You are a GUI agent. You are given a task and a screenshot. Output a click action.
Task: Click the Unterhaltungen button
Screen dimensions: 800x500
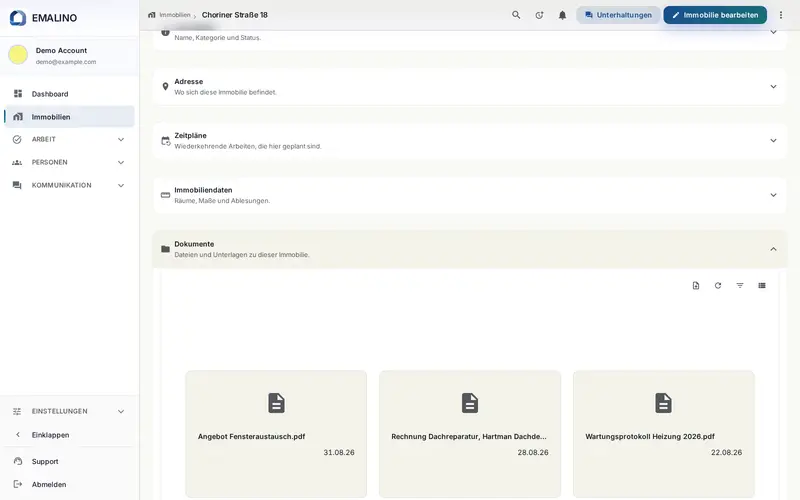point(618,15)
